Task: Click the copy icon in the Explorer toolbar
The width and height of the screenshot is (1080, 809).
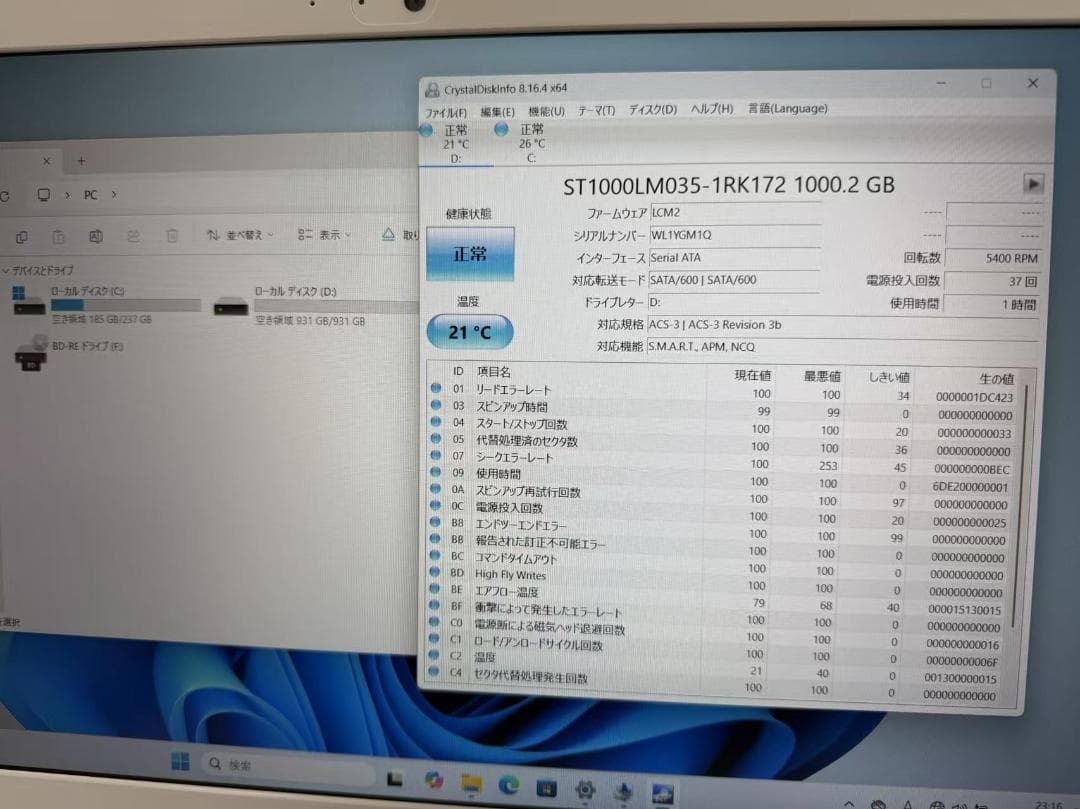Action: coord(22,237)
